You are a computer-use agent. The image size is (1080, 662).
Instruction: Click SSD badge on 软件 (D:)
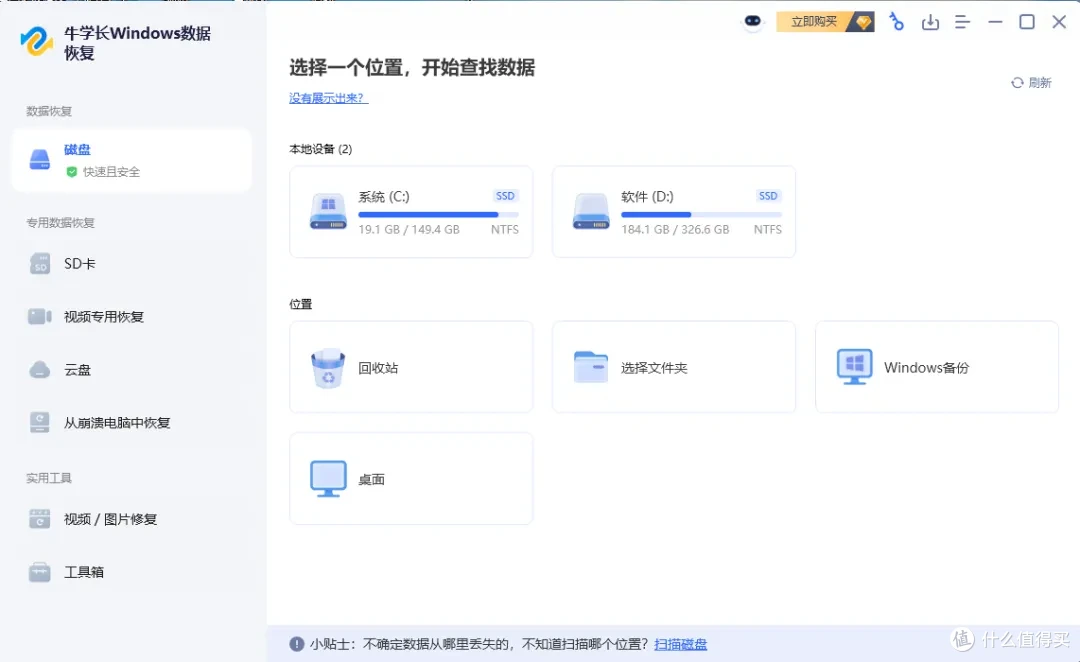pos(768,196)
